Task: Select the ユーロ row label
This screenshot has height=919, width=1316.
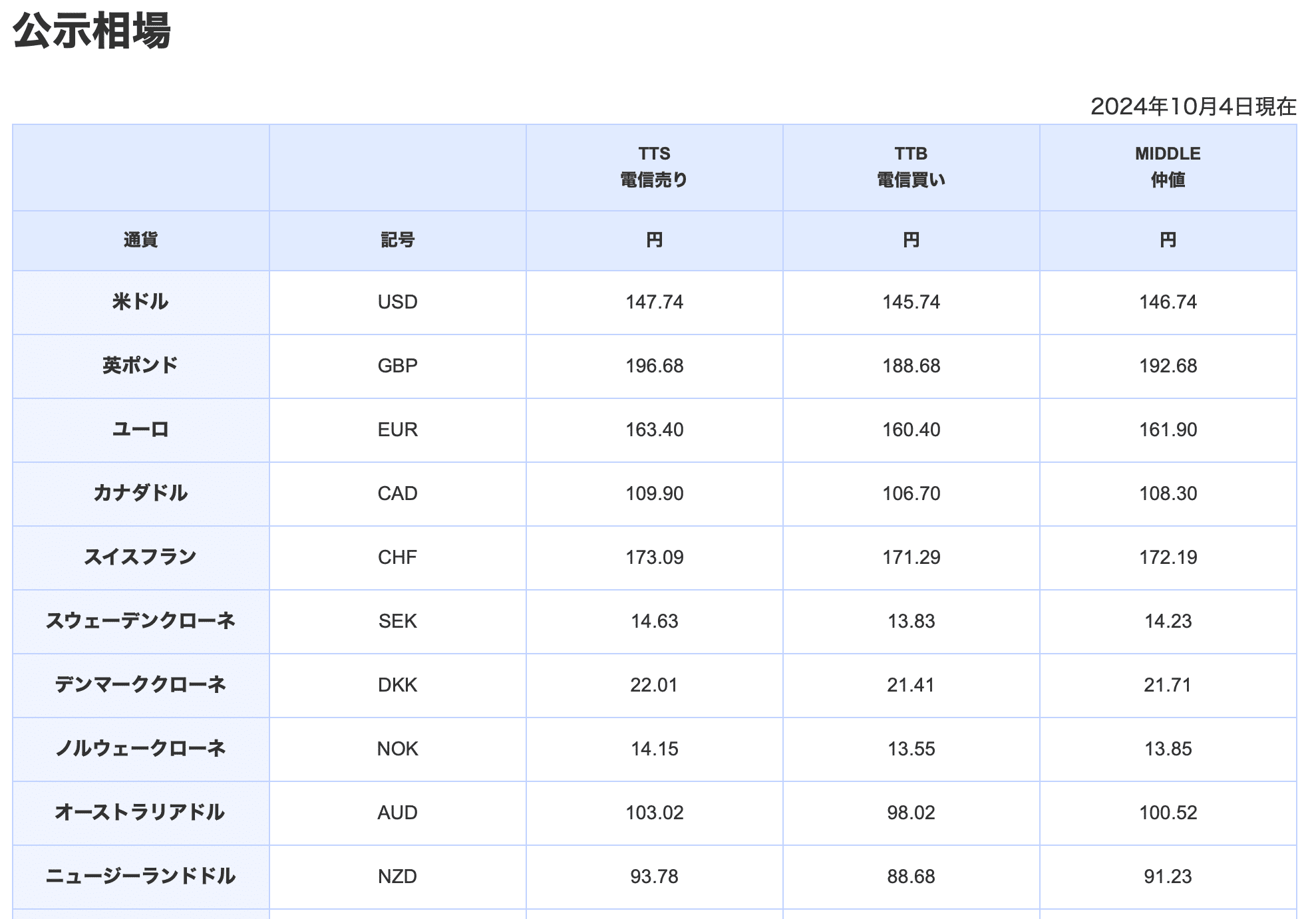Action: tap(140, 430)
